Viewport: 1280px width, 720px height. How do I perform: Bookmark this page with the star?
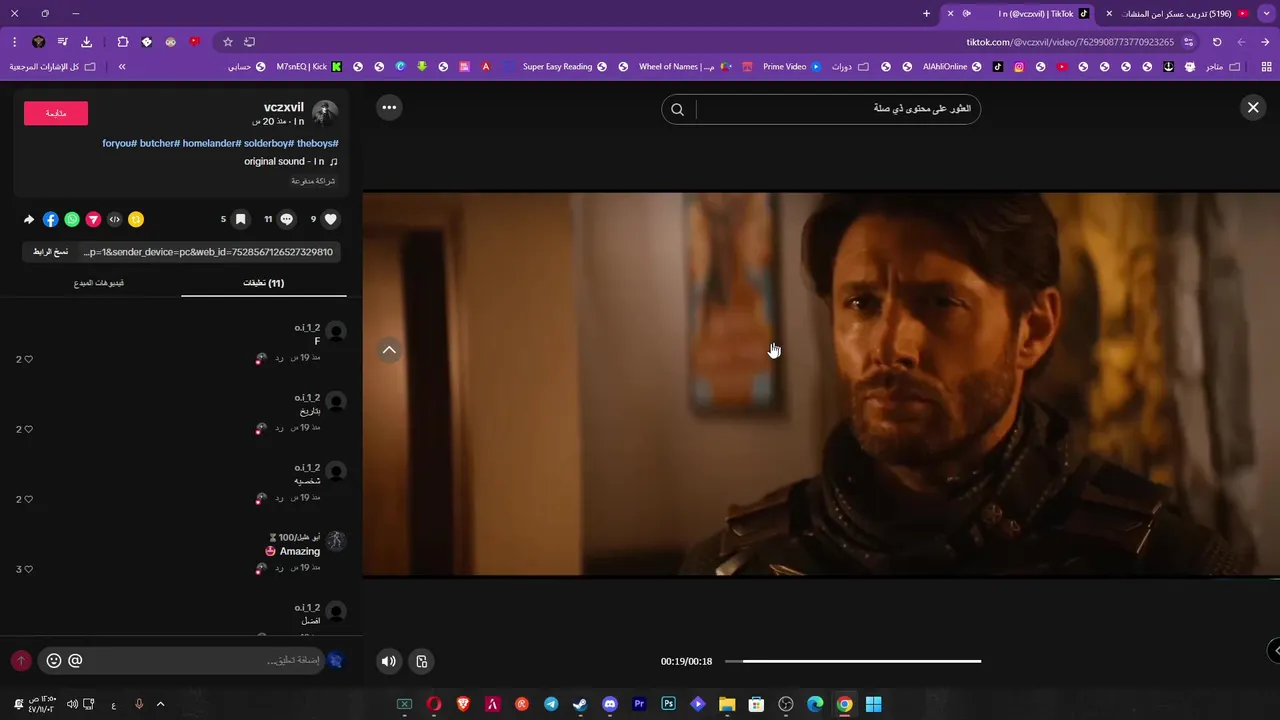(228, 42)
